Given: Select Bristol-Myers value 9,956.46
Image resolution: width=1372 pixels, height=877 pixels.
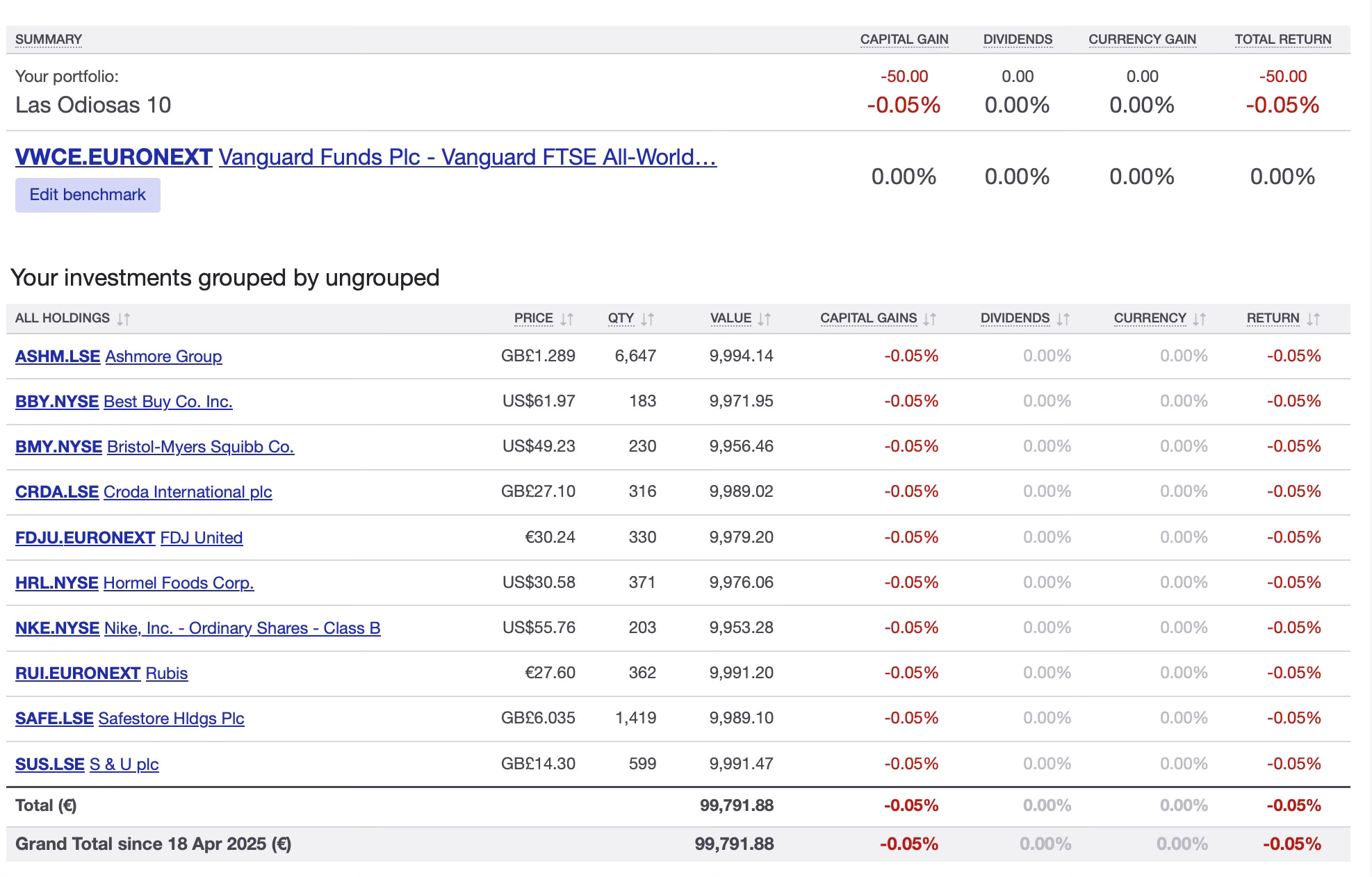Looking at the screenshot, I should point(742,446).
